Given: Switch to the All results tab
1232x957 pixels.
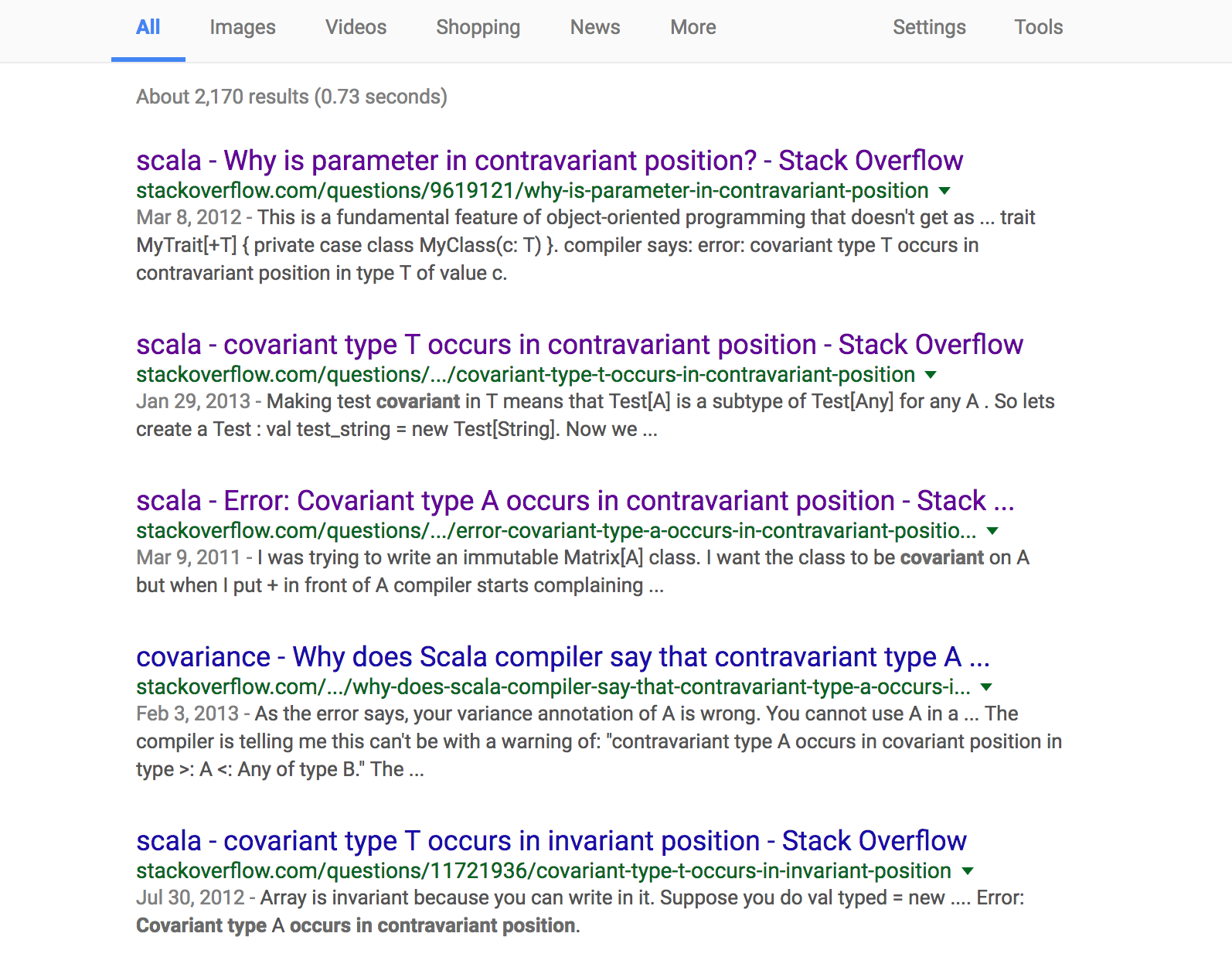Looking at the screenshot, I should [148, 27].
